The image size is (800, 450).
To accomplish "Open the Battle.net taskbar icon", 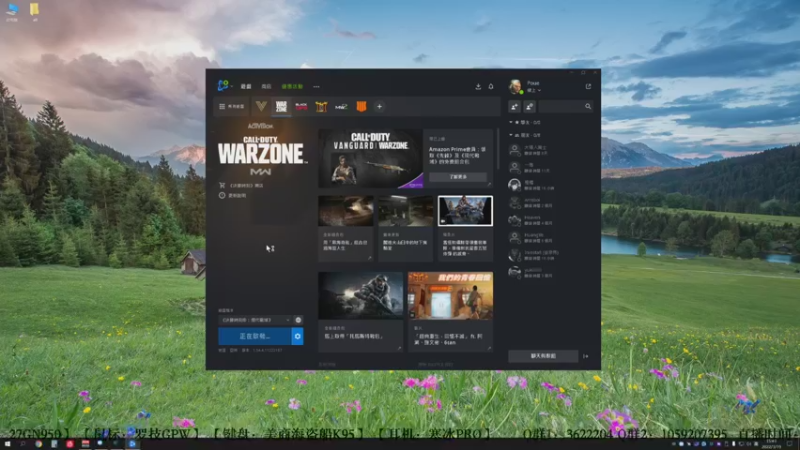I will click(132, 444).
